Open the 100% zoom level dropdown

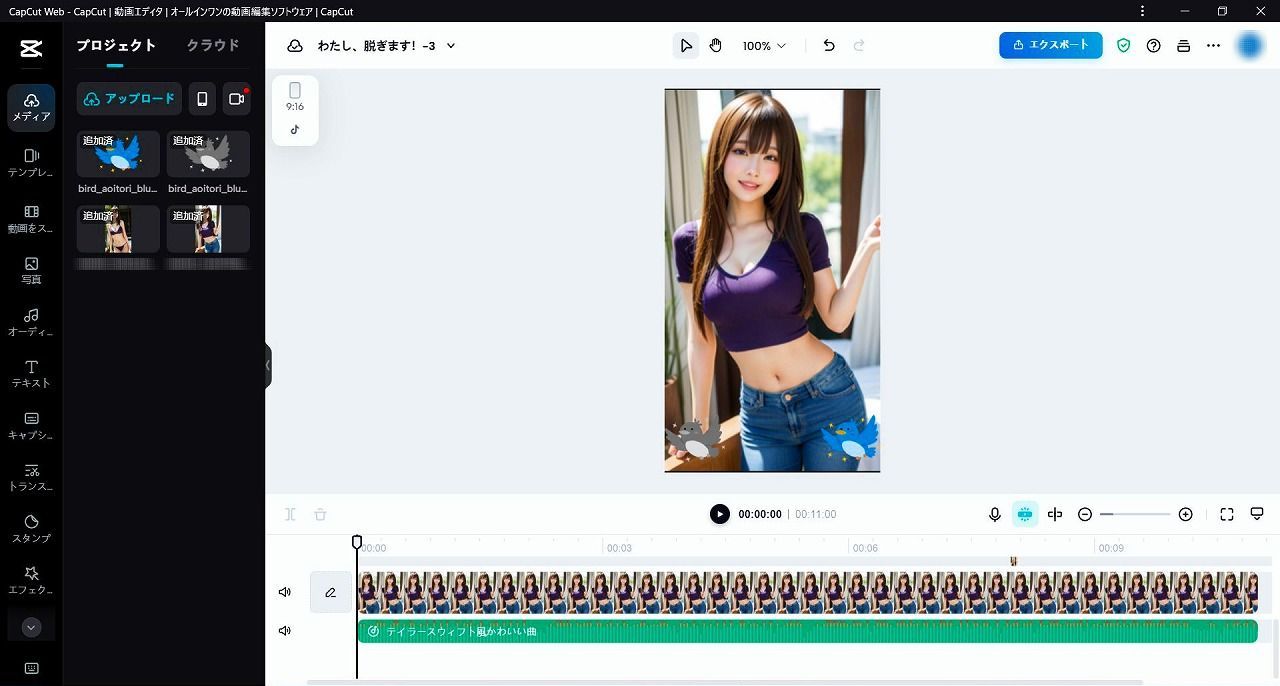coord(764,46)
